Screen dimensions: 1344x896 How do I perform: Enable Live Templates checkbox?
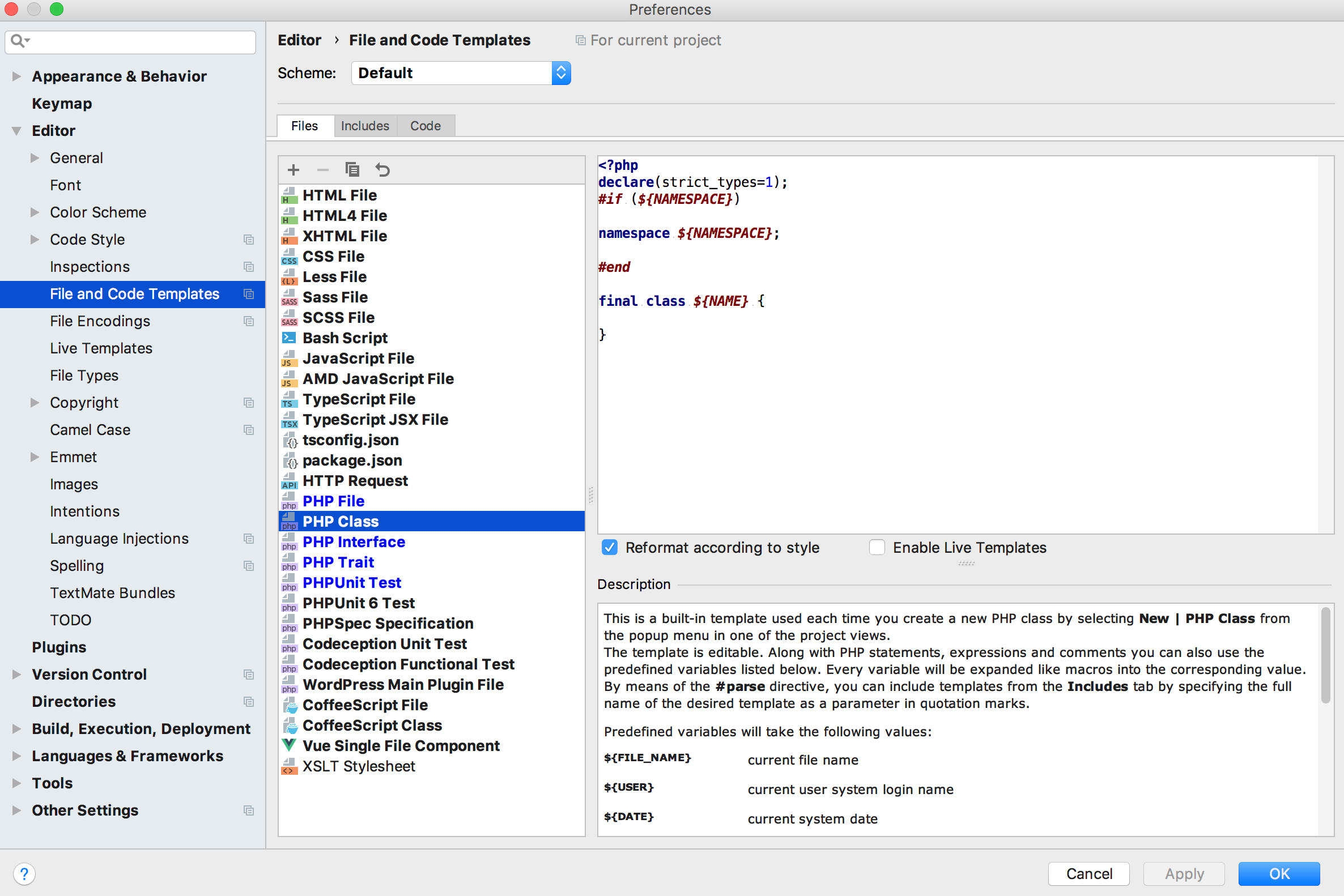(877, 548)
